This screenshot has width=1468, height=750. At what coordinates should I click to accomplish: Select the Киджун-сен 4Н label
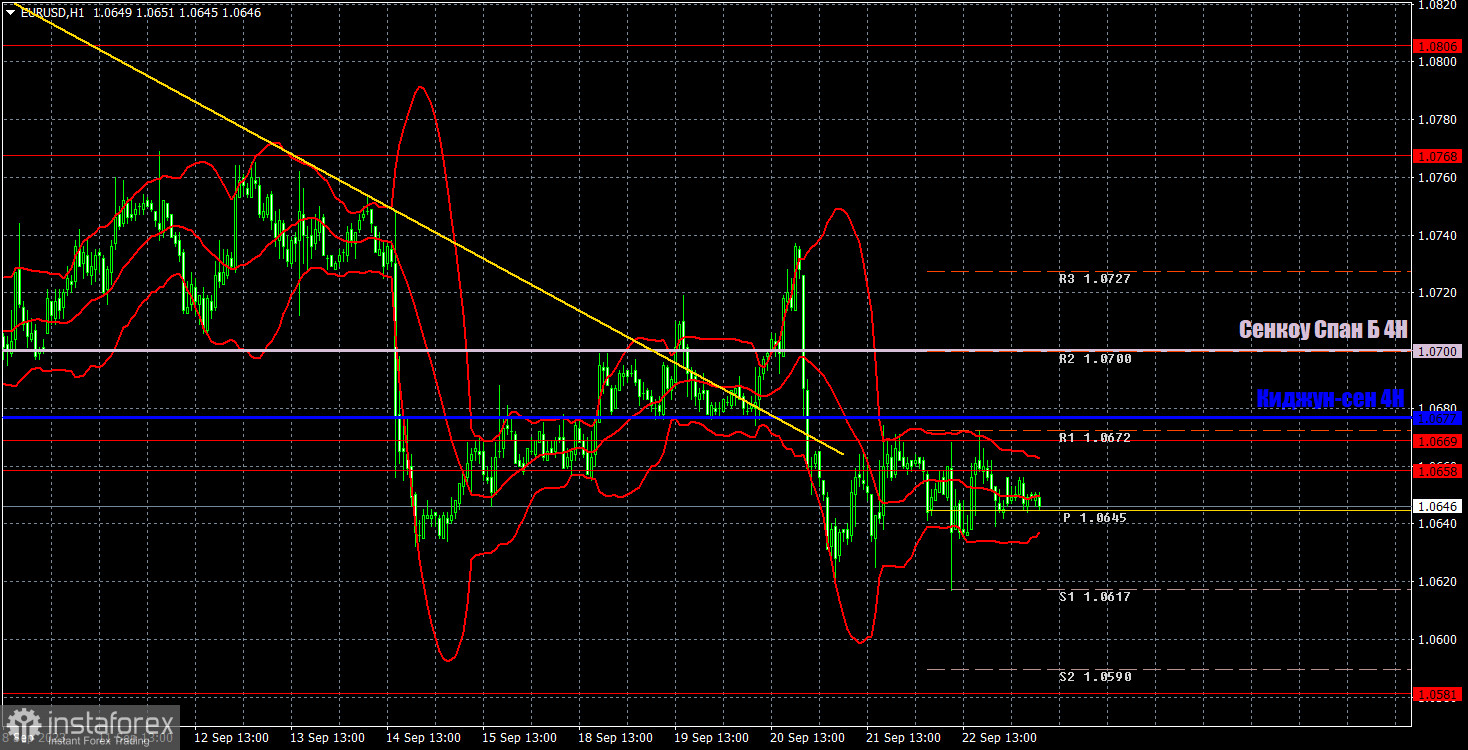(x=1330, y=398)
